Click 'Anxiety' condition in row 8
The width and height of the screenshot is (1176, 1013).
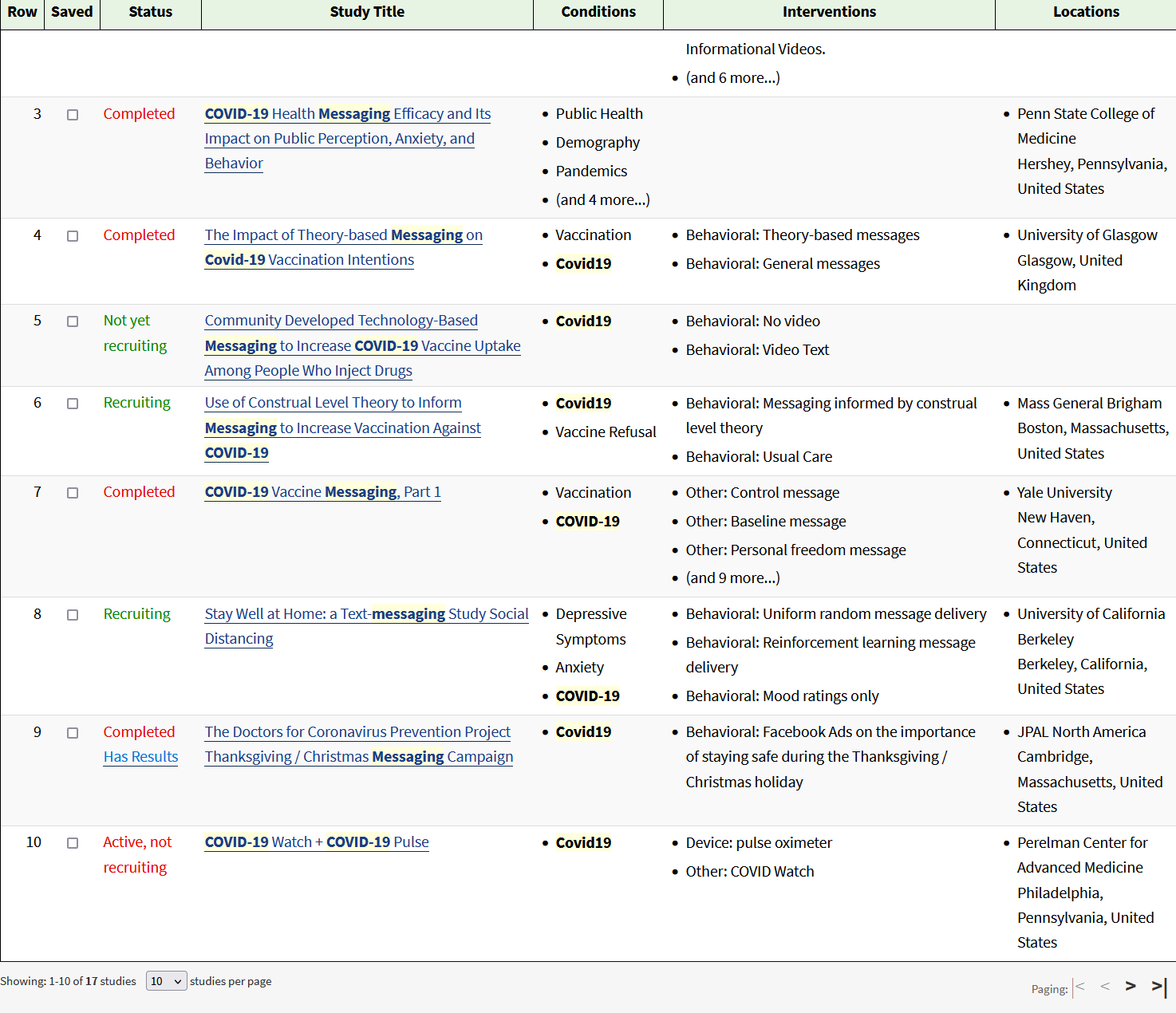click(579, 668)
